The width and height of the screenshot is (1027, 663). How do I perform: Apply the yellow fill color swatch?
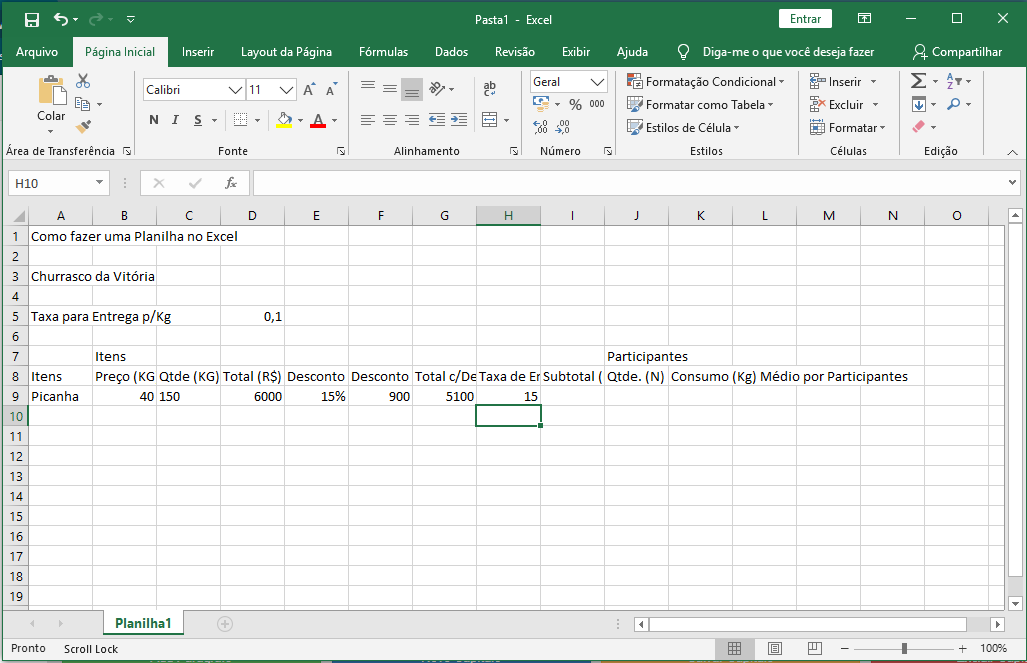pos(284,120)
